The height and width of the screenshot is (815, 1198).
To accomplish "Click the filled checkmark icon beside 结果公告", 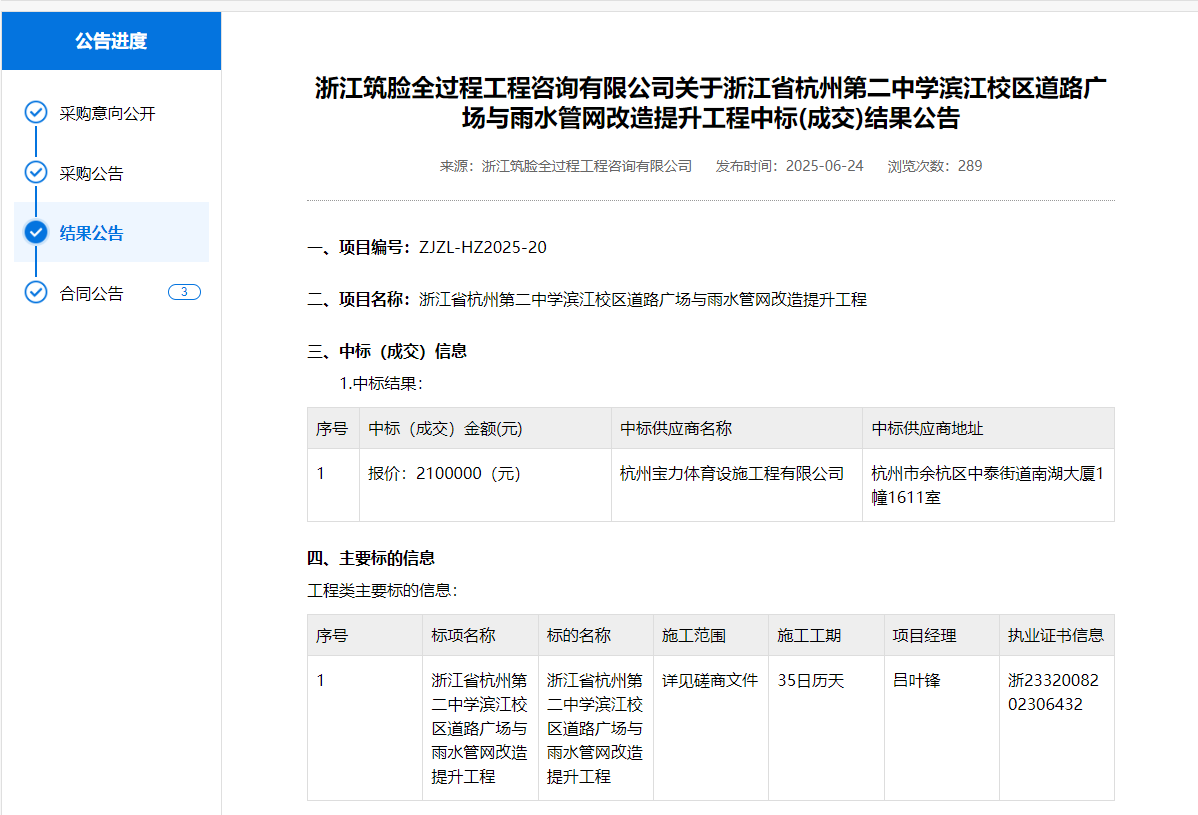I will pos(36,233).
